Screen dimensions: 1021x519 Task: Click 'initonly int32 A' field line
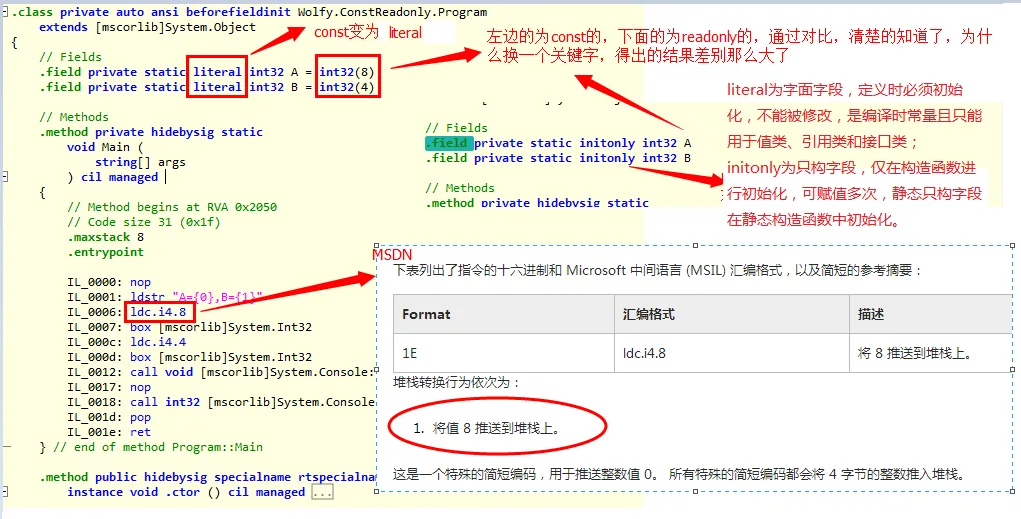pos(558,143)
